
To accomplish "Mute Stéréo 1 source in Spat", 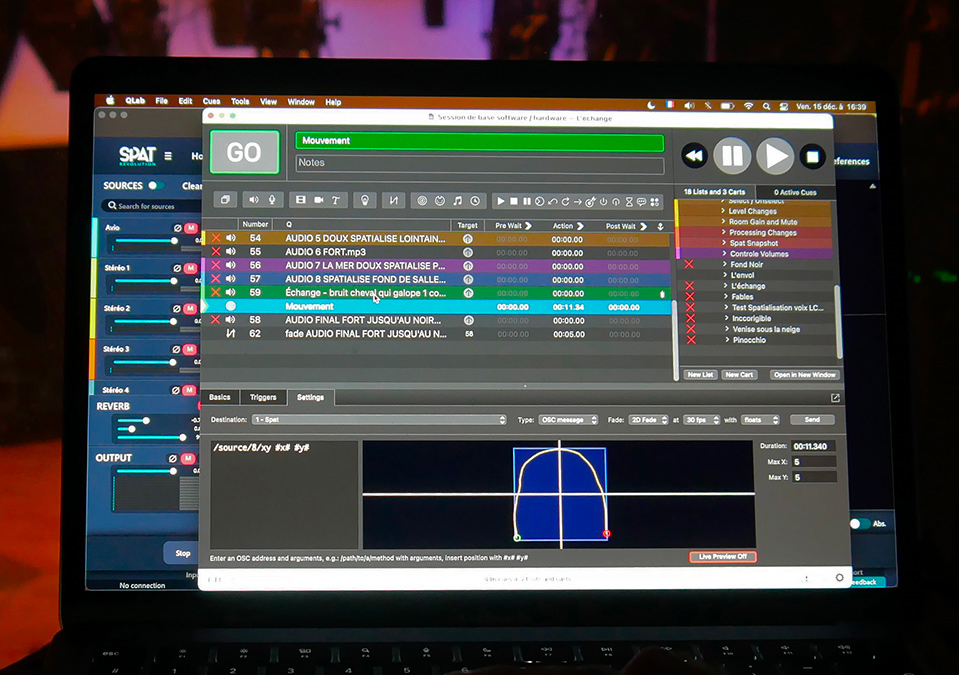I will 190,268.
